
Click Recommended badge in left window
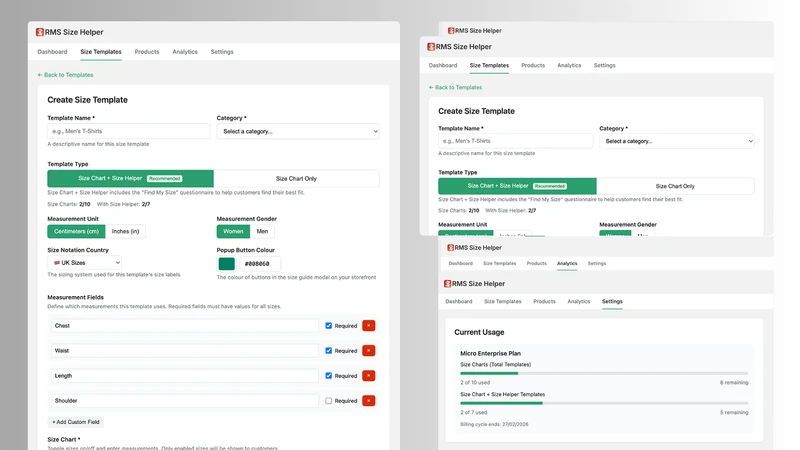pos(164,179)
